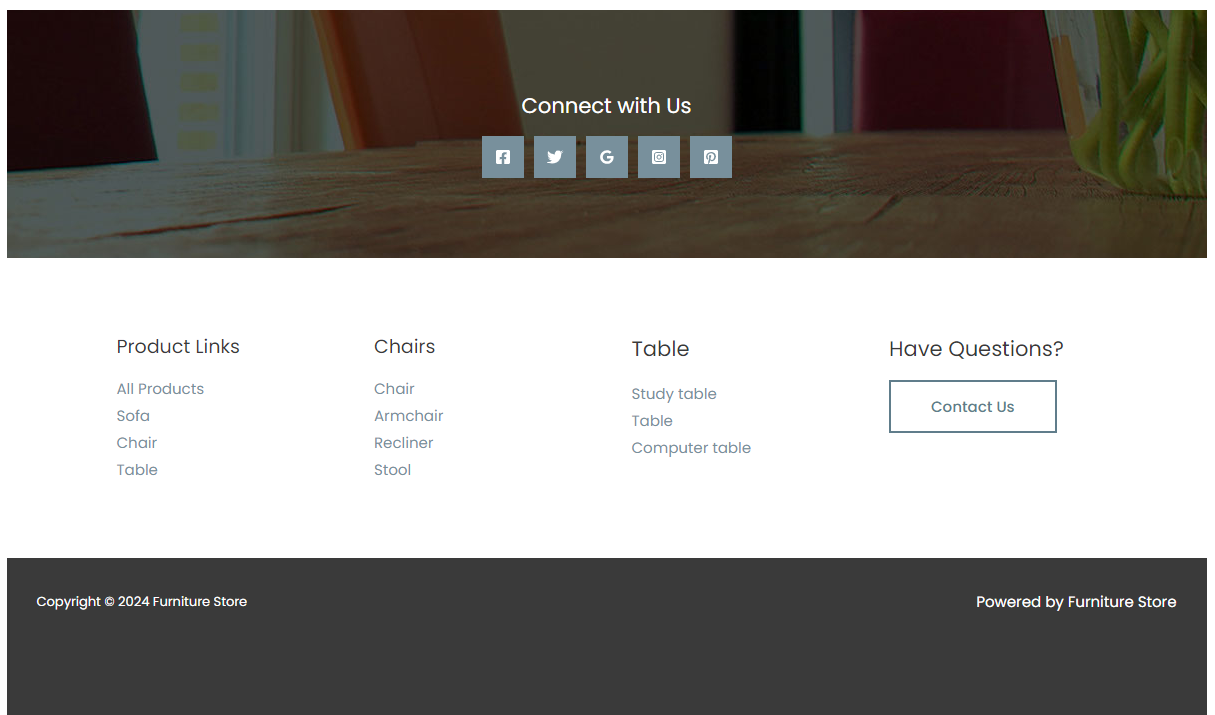Image resolution: width=1215 pixels, height=715 pixels.
Task: Open the Recliner link
Action: (x=404, y=443)
